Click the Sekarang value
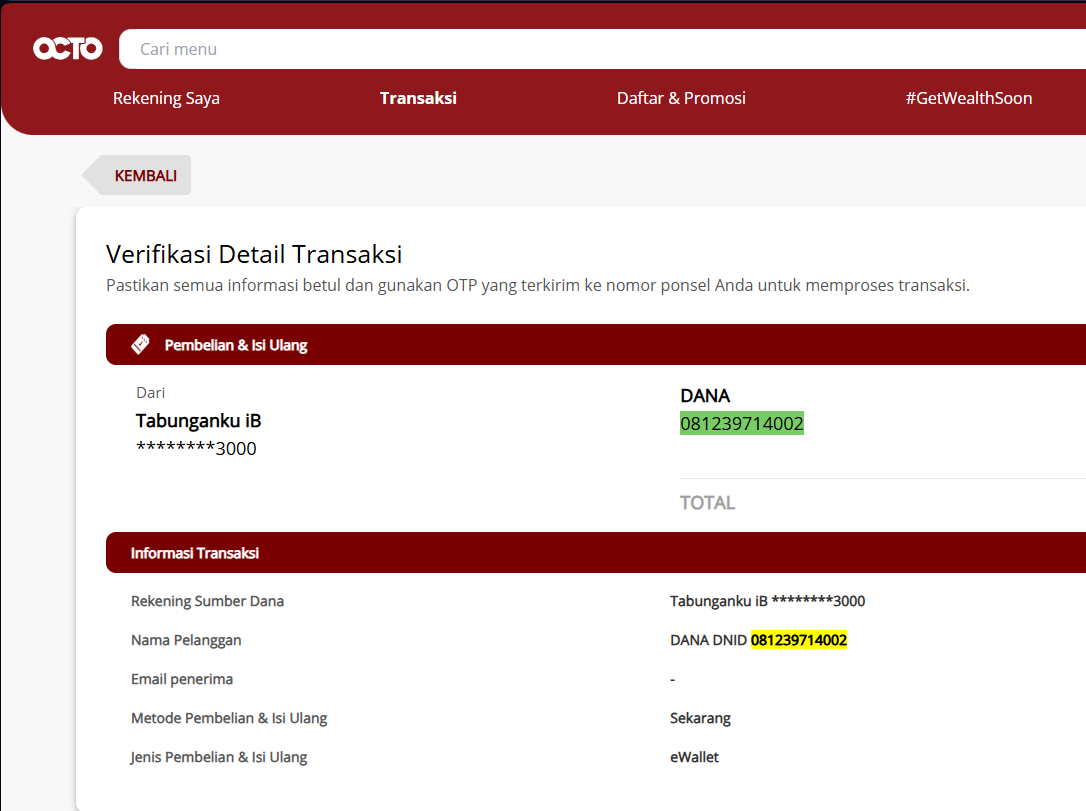The image size is (1086, 811). (x=700, y=718)
